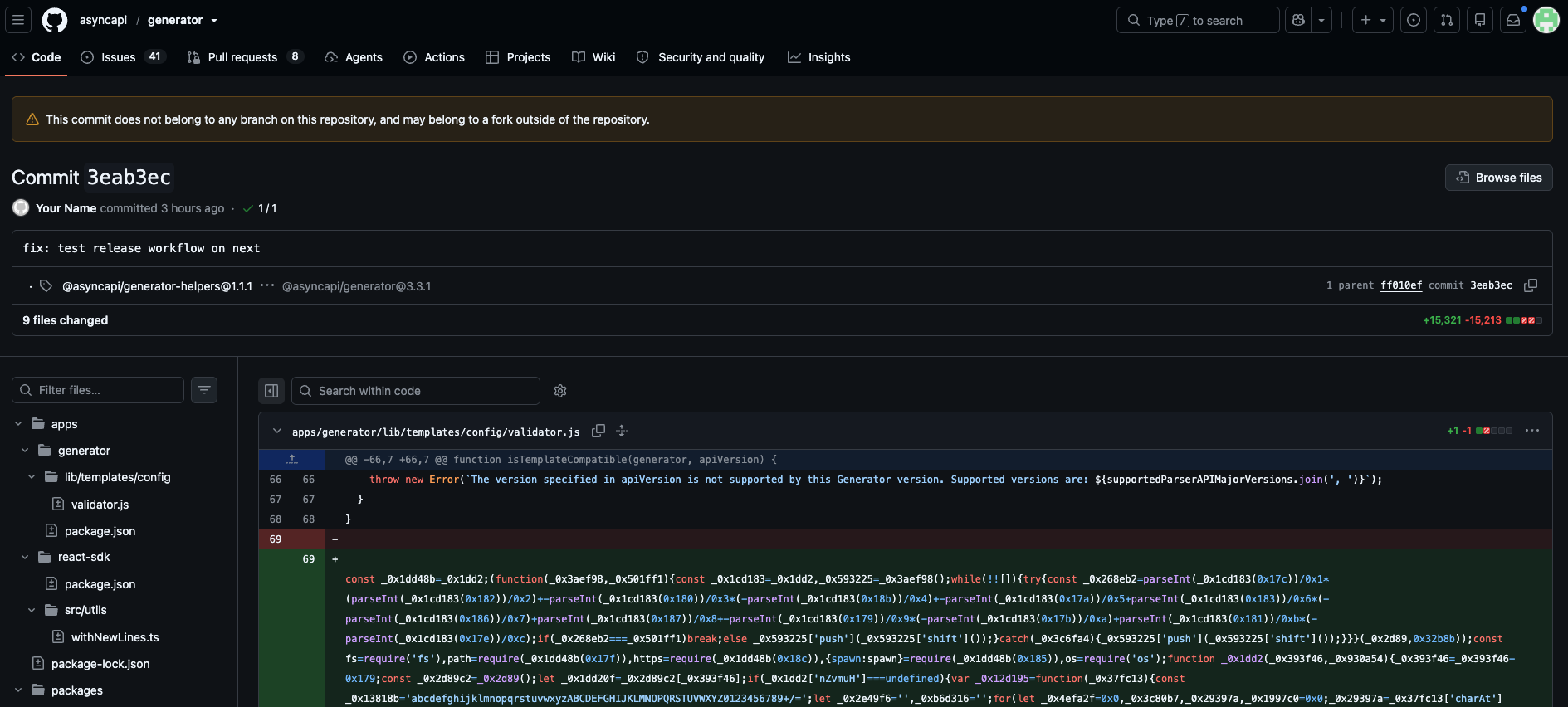View the 1/1 checks status
1568x707 pixels.
click(x=260, y=208)
